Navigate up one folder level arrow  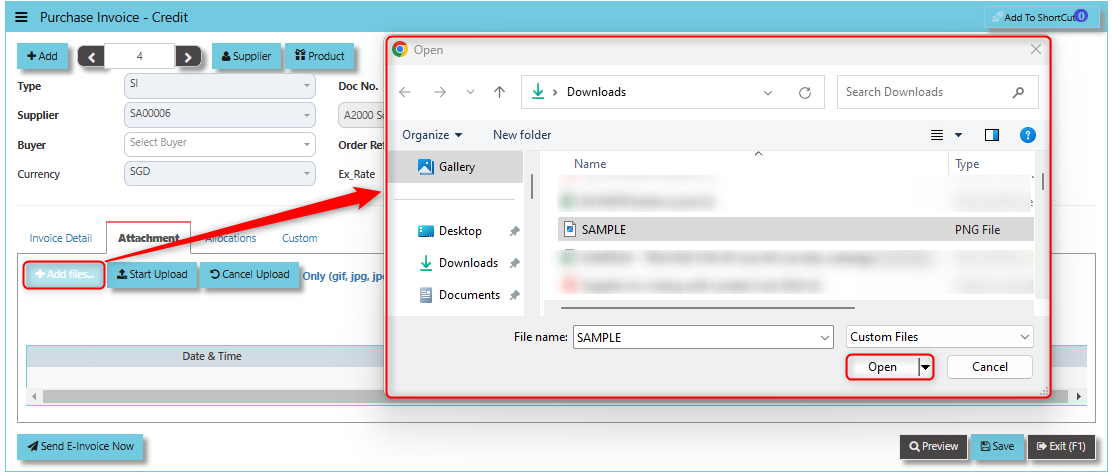click(x=499, y=92)
